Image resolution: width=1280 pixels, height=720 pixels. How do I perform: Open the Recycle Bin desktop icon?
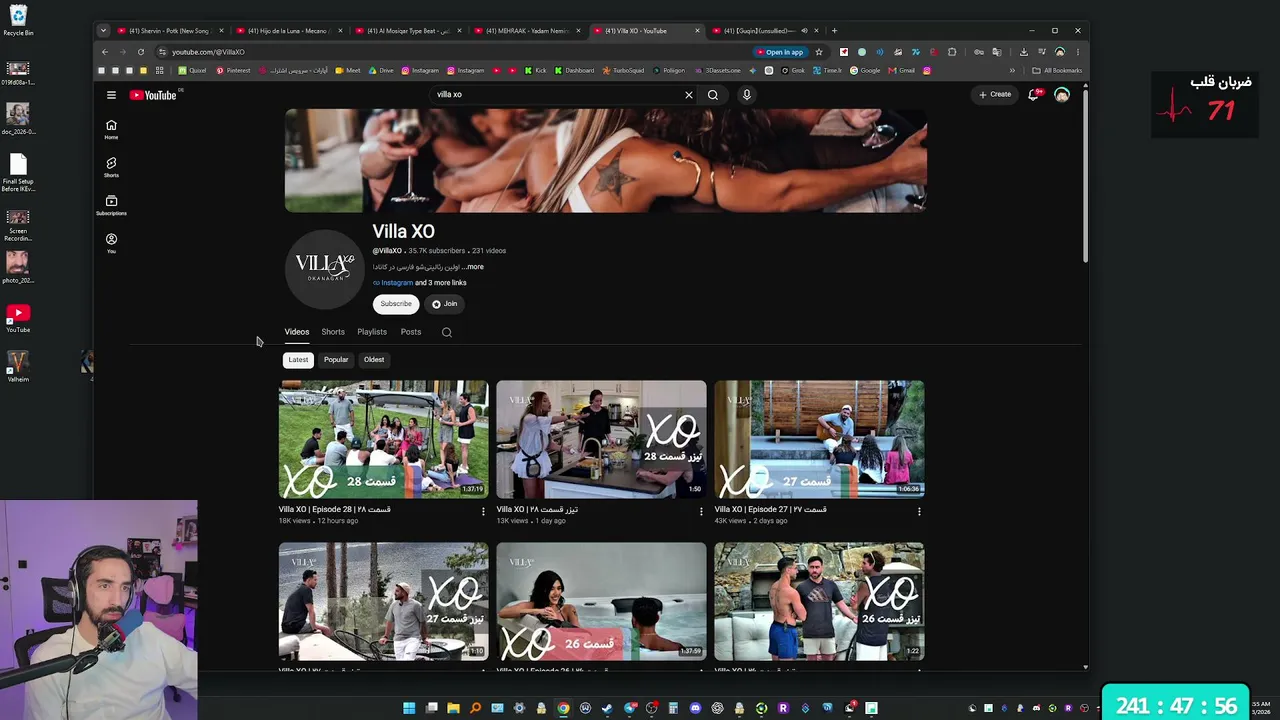18,20
